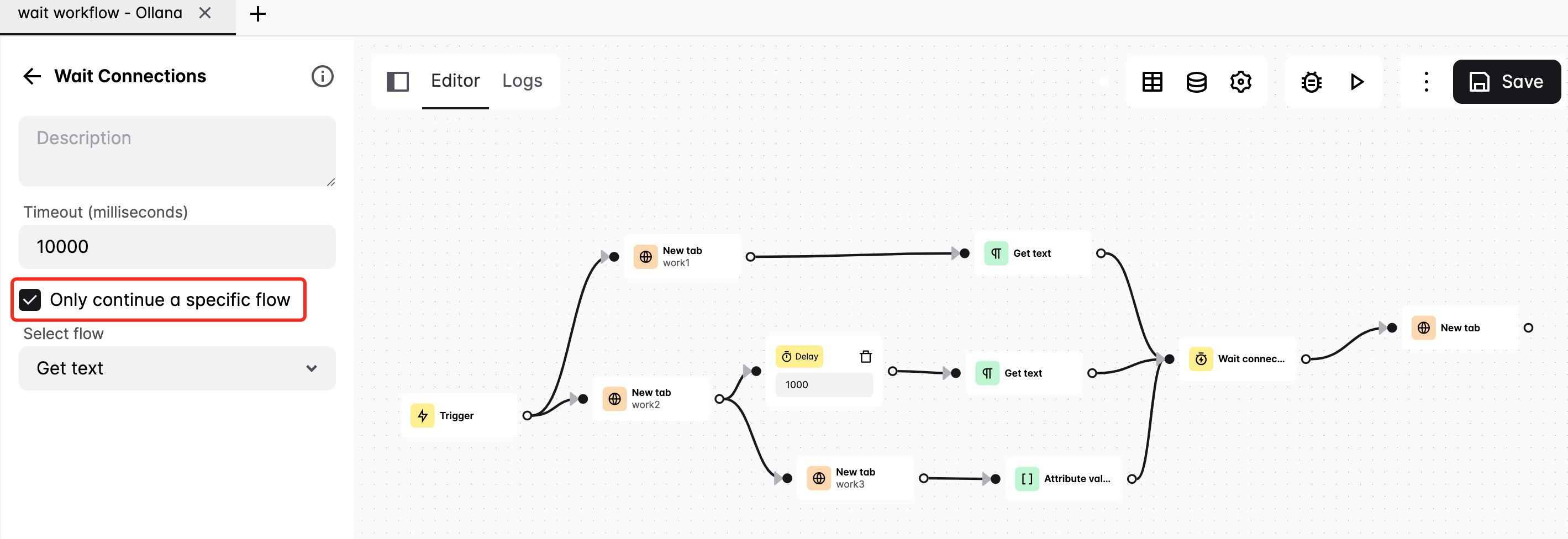The width and height of the screenshot is (1568, 539).
Task: Go back with the left arrow icon
Action: (x=31, y=76)
